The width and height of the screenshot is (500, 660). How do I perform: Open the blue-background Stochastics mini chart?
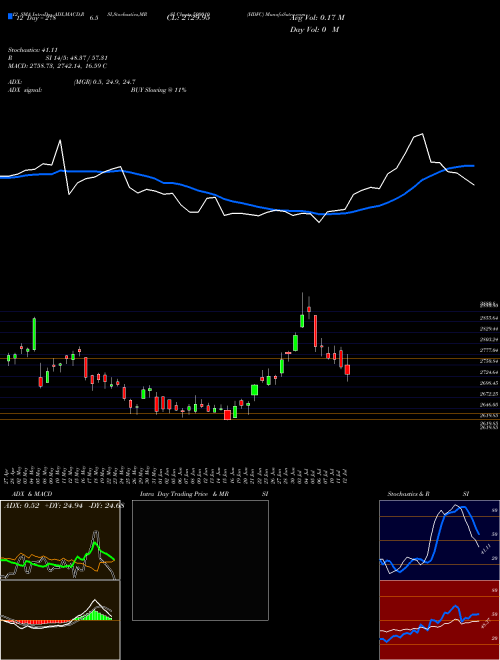click(x=439, y=540)
